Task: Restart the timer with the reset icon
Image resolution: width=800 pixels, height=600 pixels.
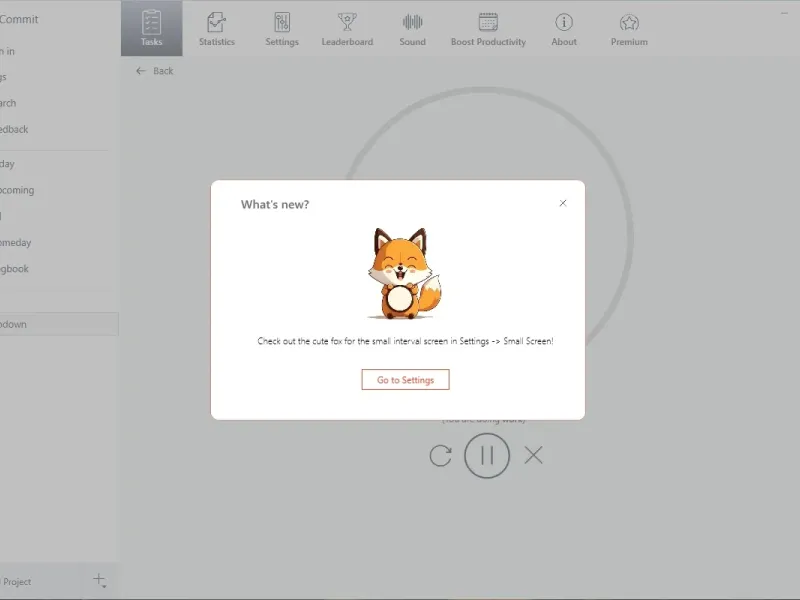Action: tap(440, 456)
